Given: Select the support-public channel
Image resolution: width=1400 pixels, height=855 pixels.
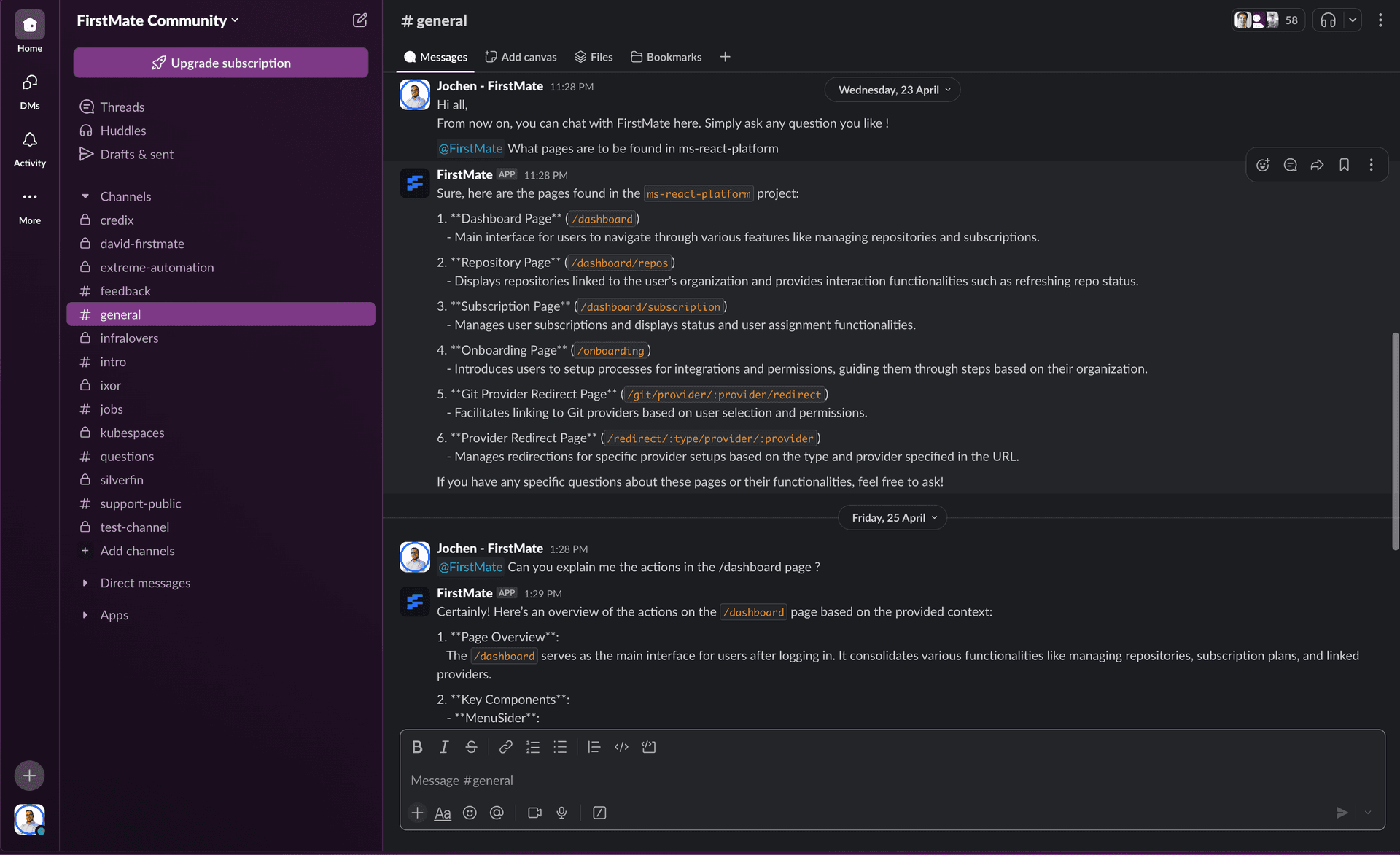Looking at the screenshot, I should tap(221, 503).
